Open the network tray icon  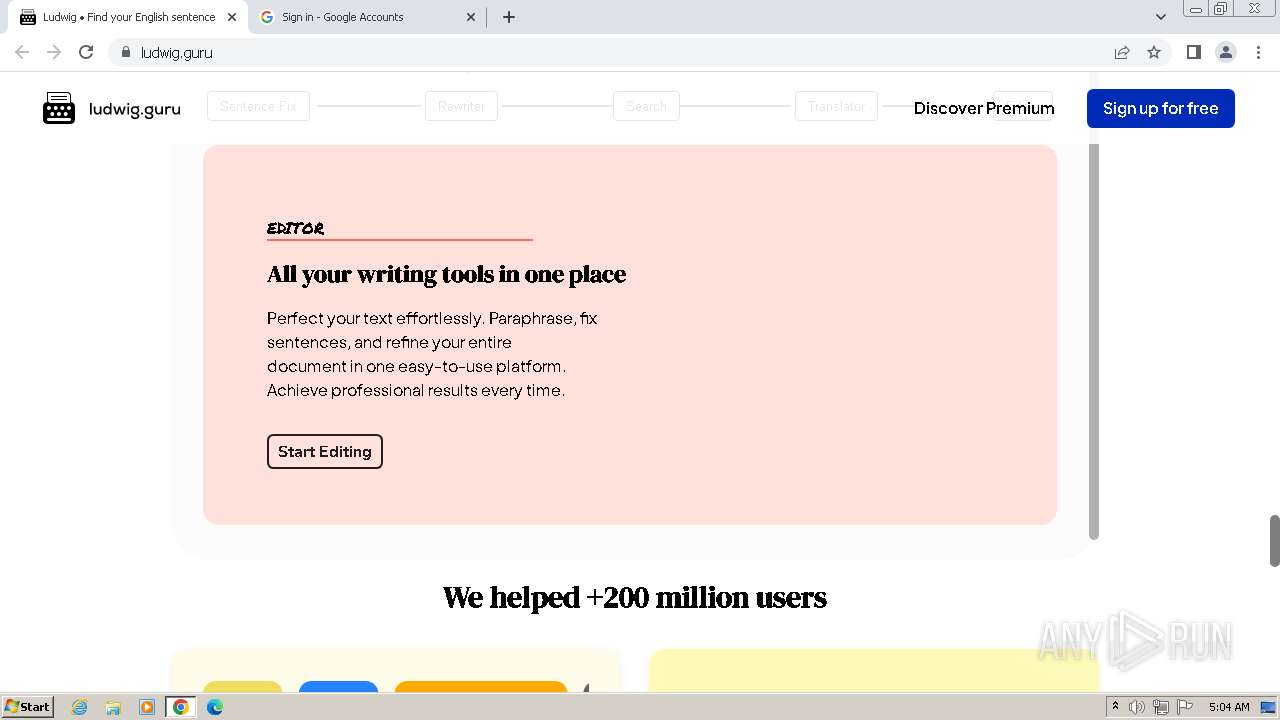[1161, 707]
